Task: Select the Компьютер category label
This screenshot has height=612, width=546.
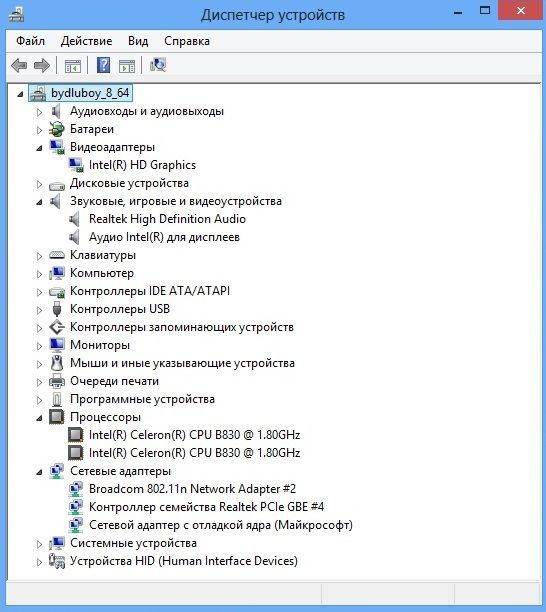Action: (102, 273)
